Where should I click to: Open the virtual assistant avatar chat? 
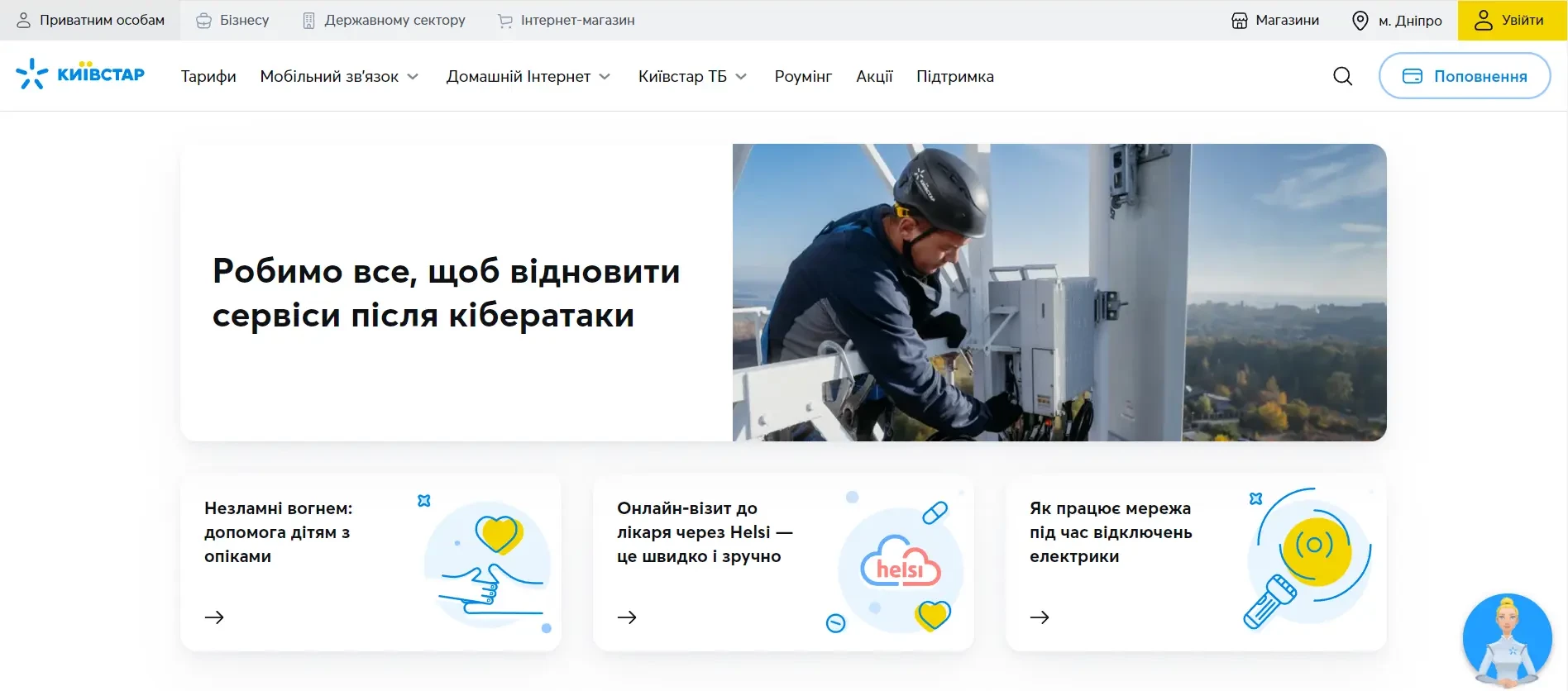click(1507, 640)
